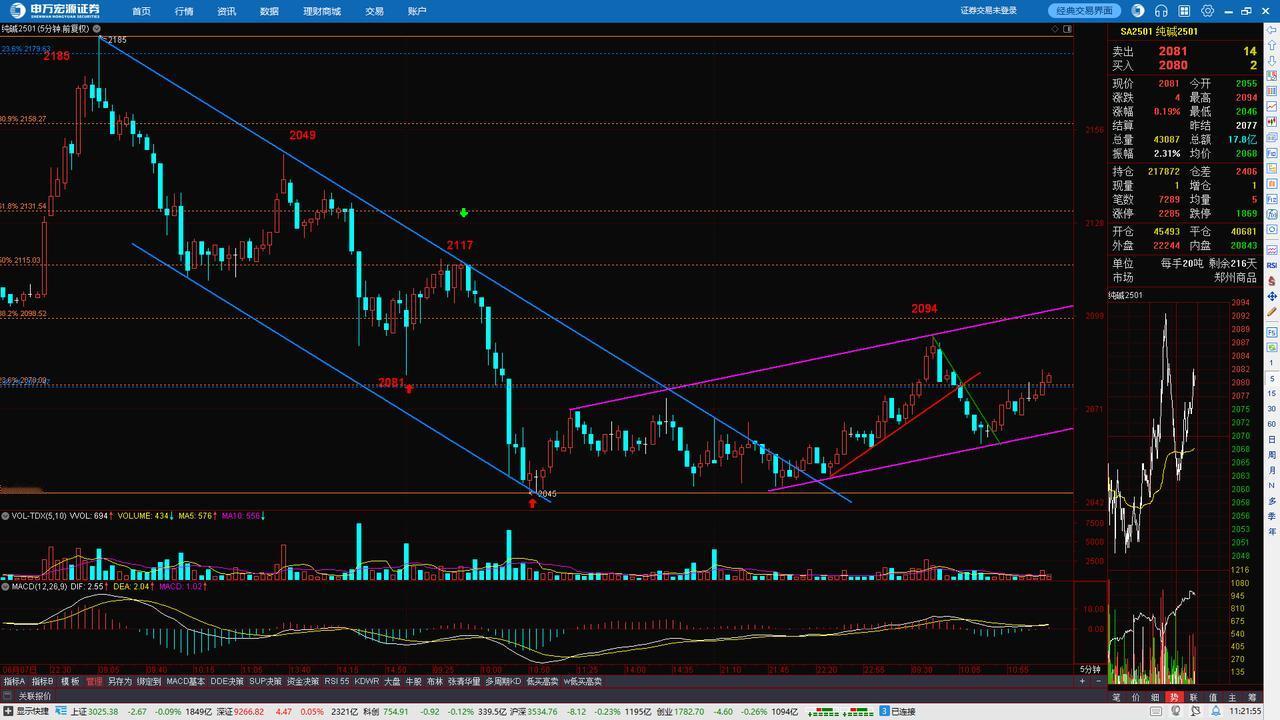
Task: Click the 模板 button
Action: click(x=70, y=681)
